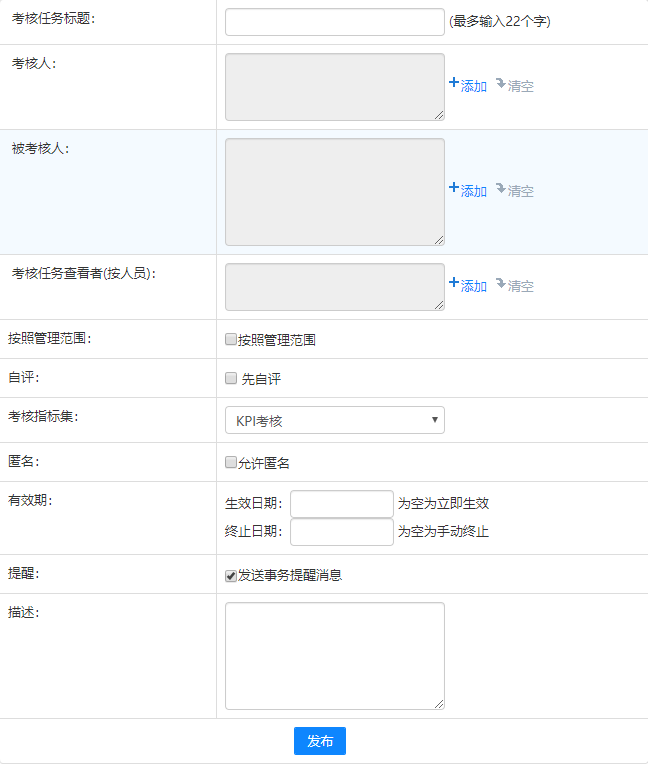648x765 pixels.
Task: Click the 清空 arrow icon for 考核任务查看者
Action: (500, 284)
